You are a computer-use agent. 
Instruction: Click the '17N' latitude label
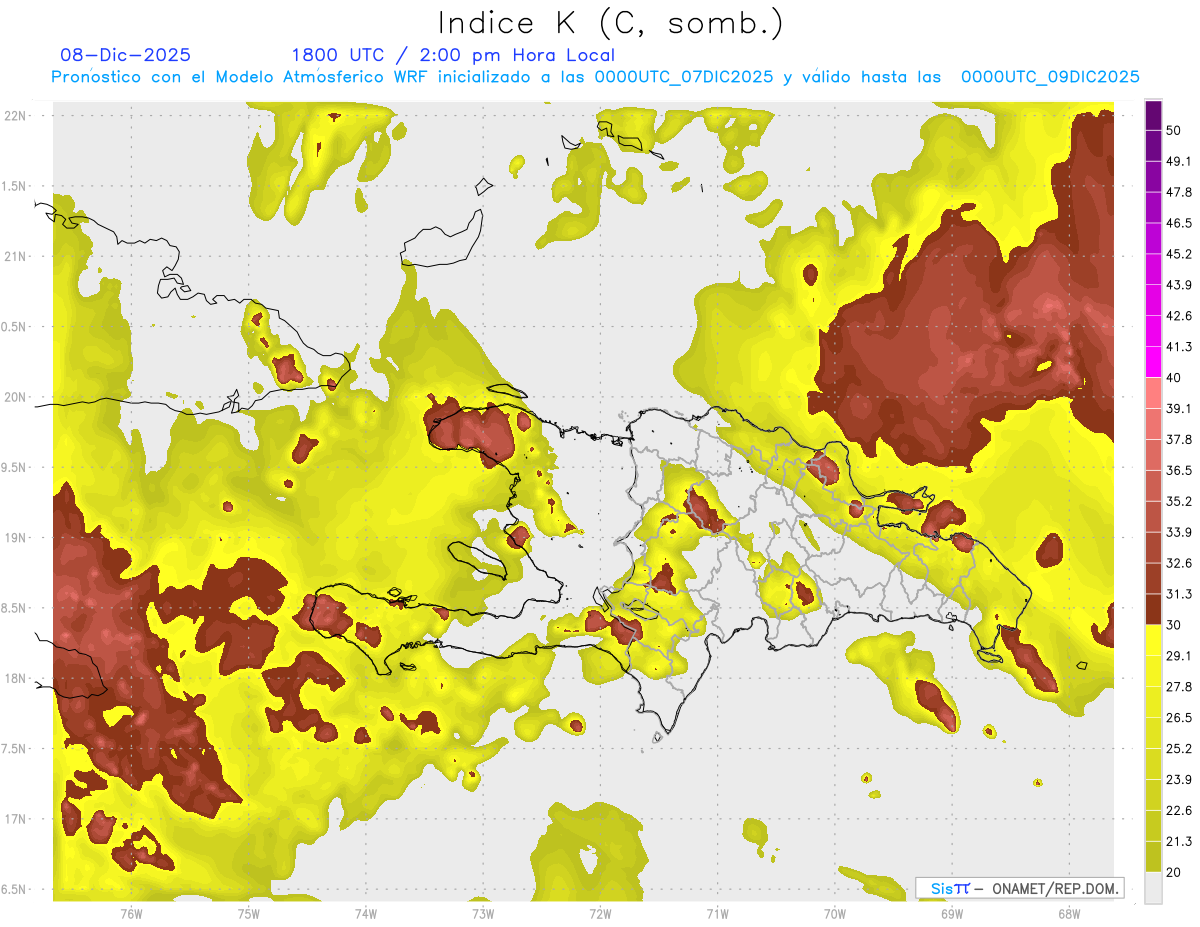pyautogui.click(x=16, y=819)
